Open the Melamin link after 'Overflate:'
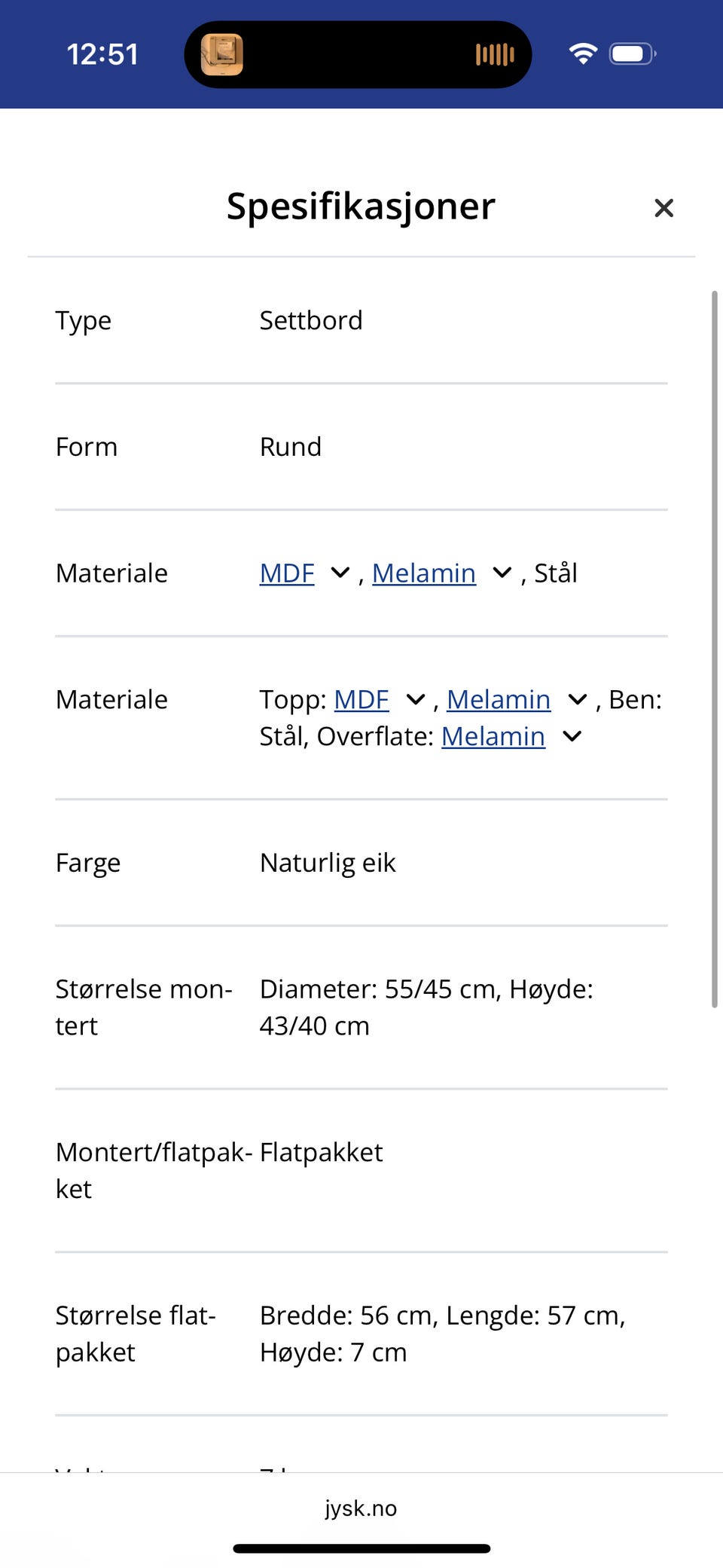This screenshot has width=723, height=1568. [493, 737]
